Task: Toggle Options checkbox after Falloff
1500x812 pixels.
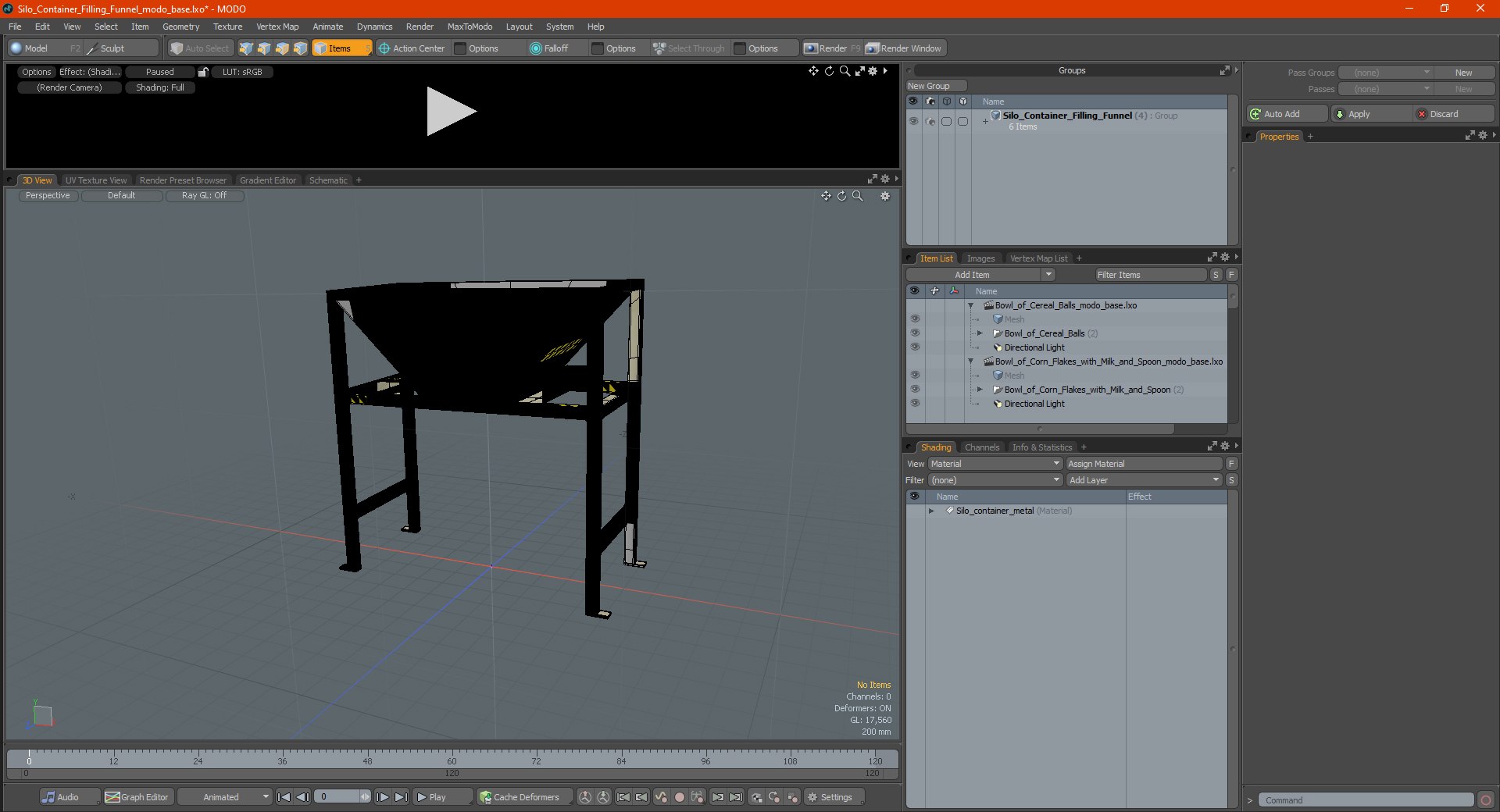Action: pos(598,48)
